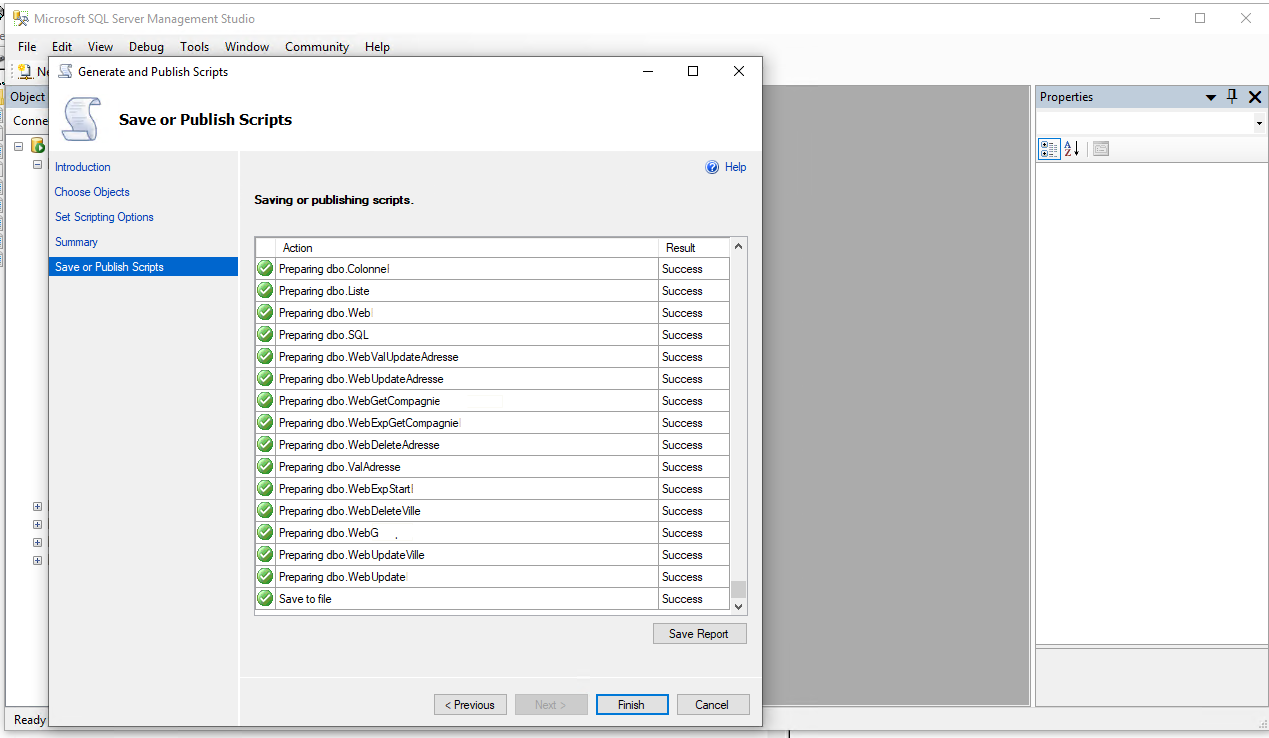Click the New Query toolbar icon

click(x=25, y=72)
